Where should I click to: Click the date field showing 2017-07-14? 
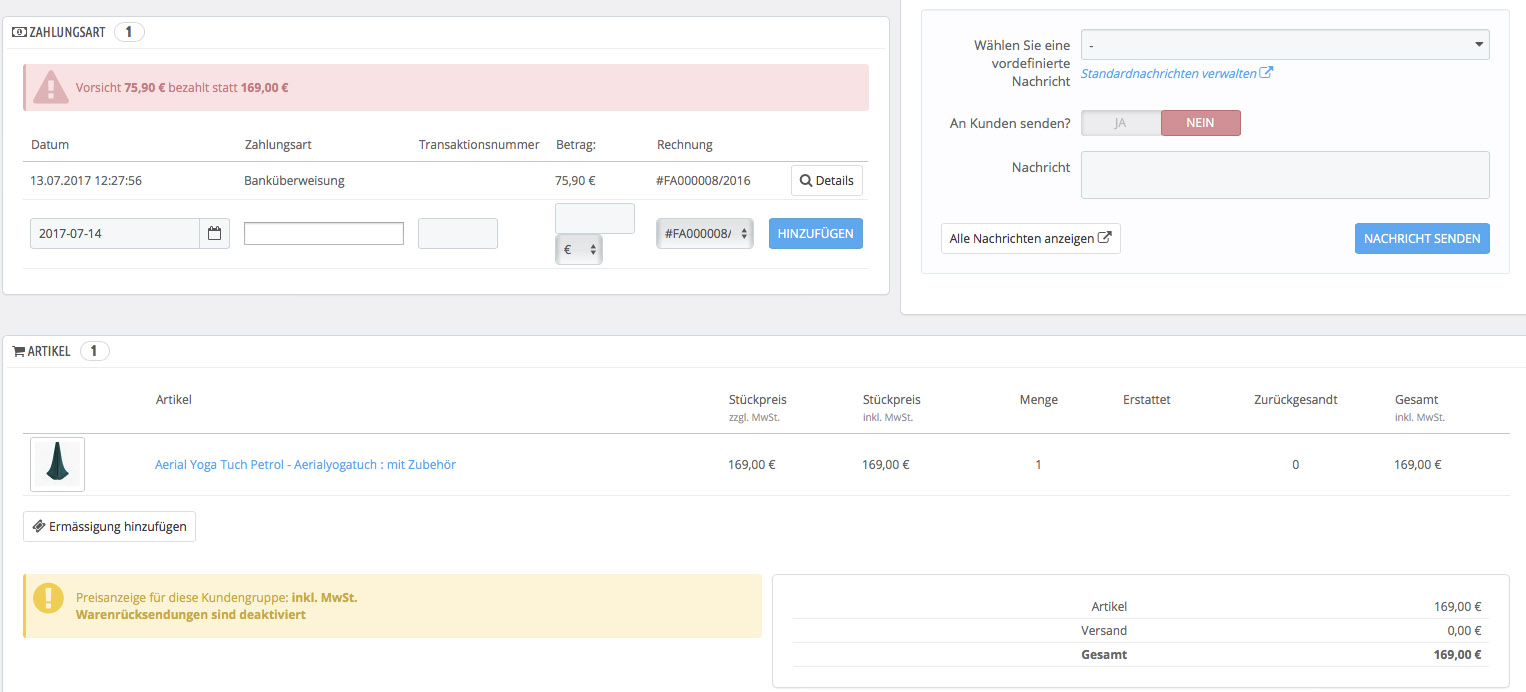[x=115, y=234]
